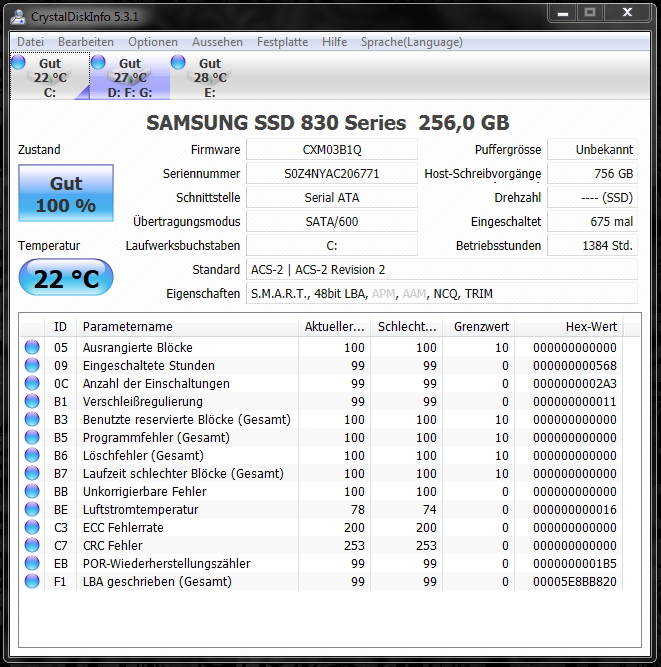661x667 pixels.
Task: Click status orb for CRC Fehler row
Action: [32, 545]
